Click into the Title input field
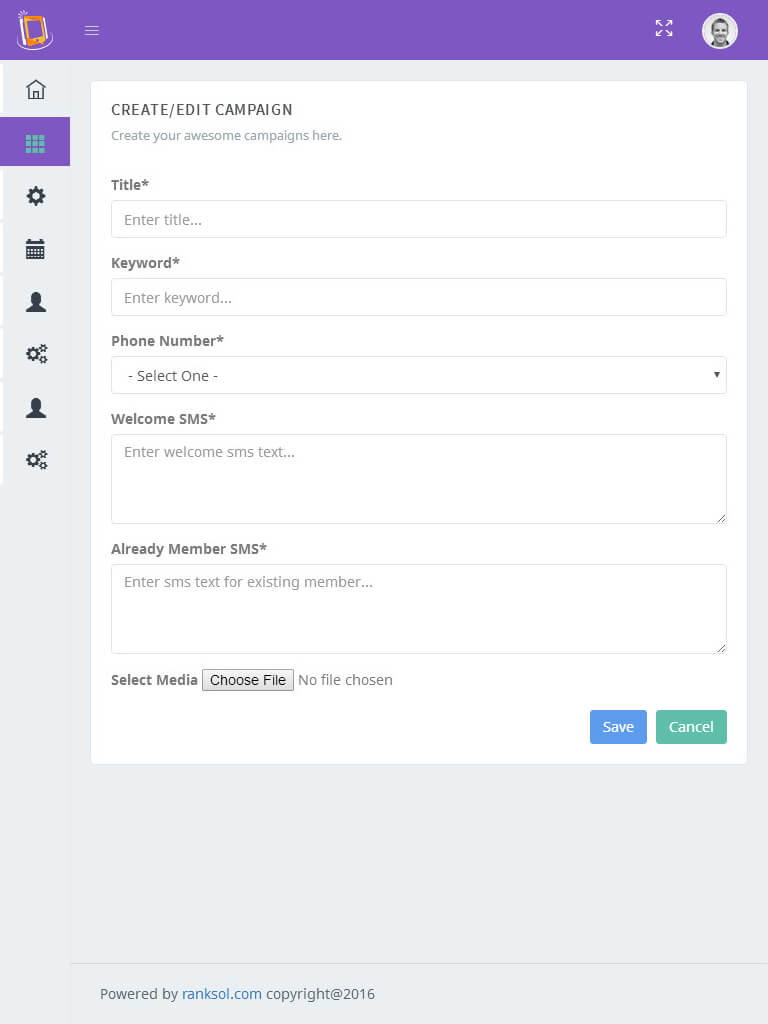This screenshot has width=768, height=1024. coord(418,219)
